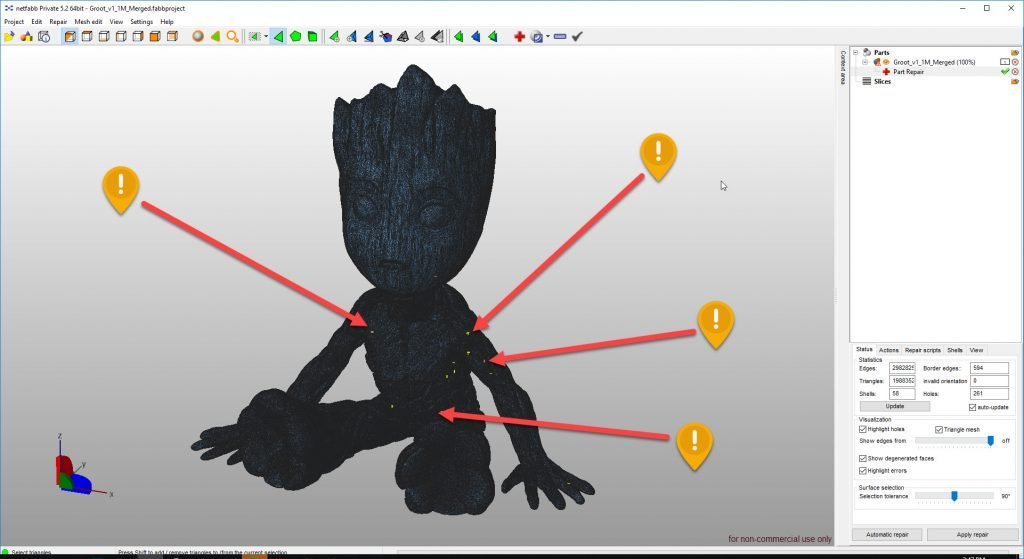The image size is (1024, 559).
Task: Click the Selection tolerance slider handle
Action: [954, 495]
